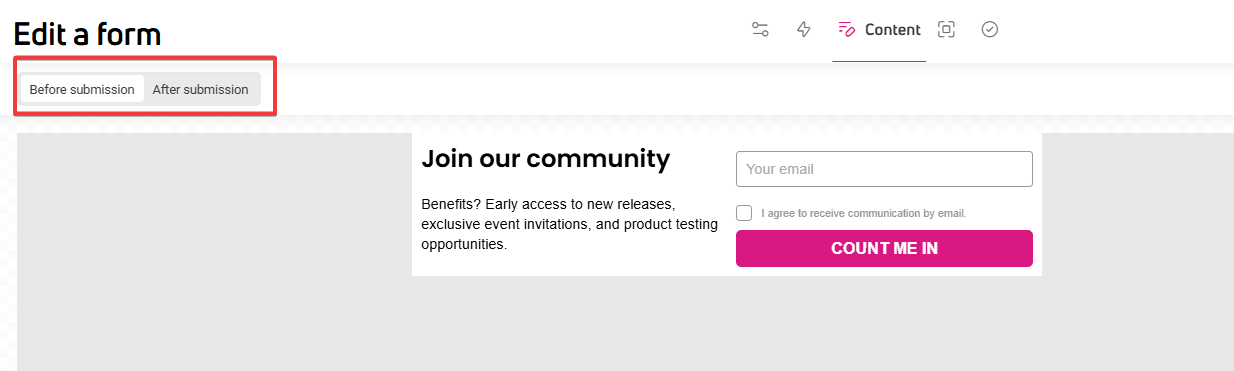Select the Before submission view

pyautogui.click(x=82, y=89)
